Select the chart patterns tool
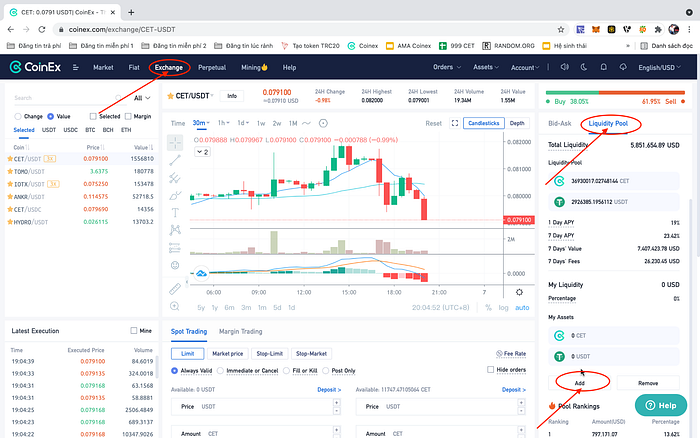Viewport: 700px width, 438px height. point(175,230)
